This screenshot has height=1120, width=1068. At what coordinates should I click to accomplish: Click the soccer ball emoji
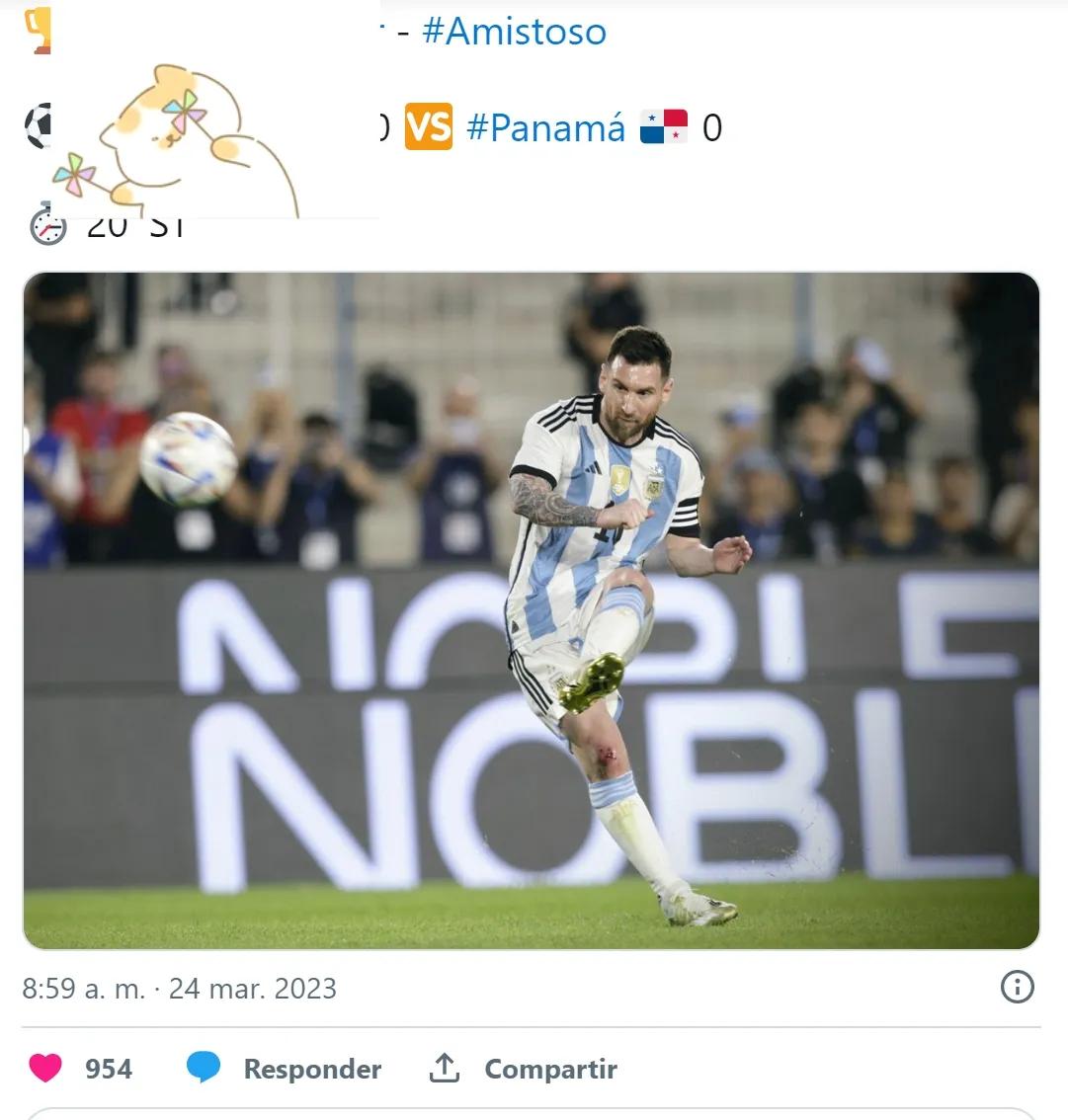tap(38, 126)
